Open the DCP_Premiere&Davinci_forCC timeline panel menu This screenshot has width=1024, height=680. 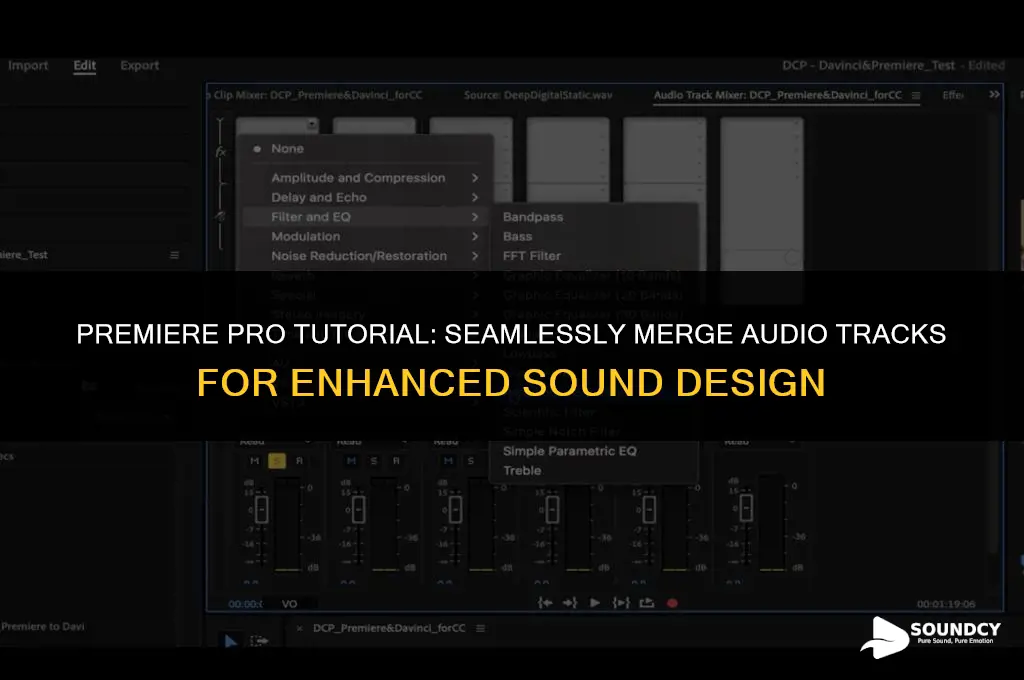point(481,628)
